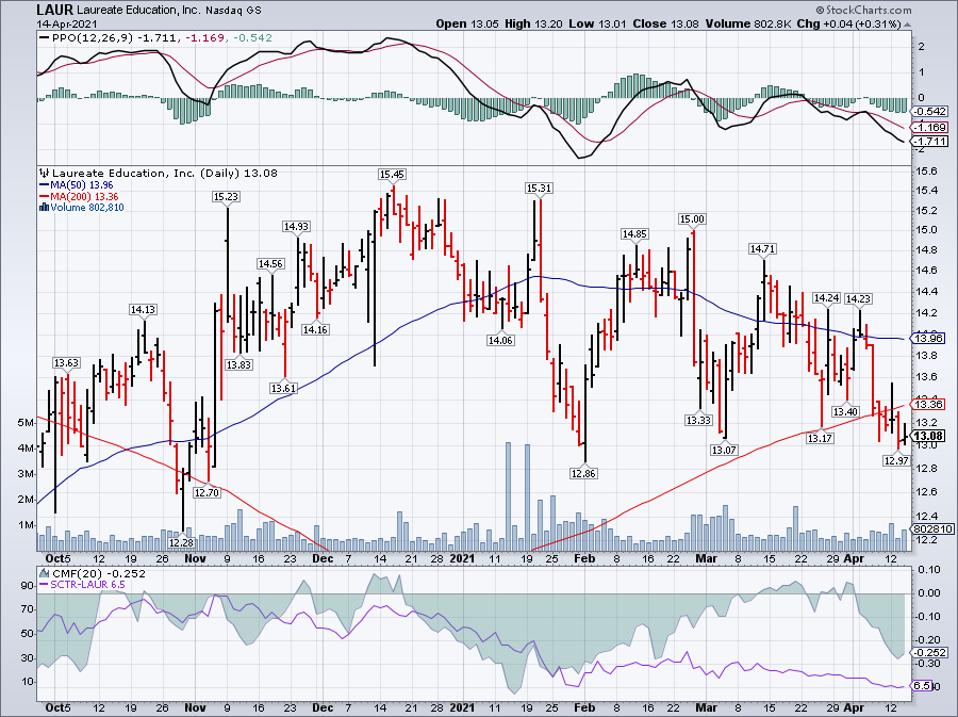
Task: Click the 15.23 price annotation
Action: pos(225,197)
